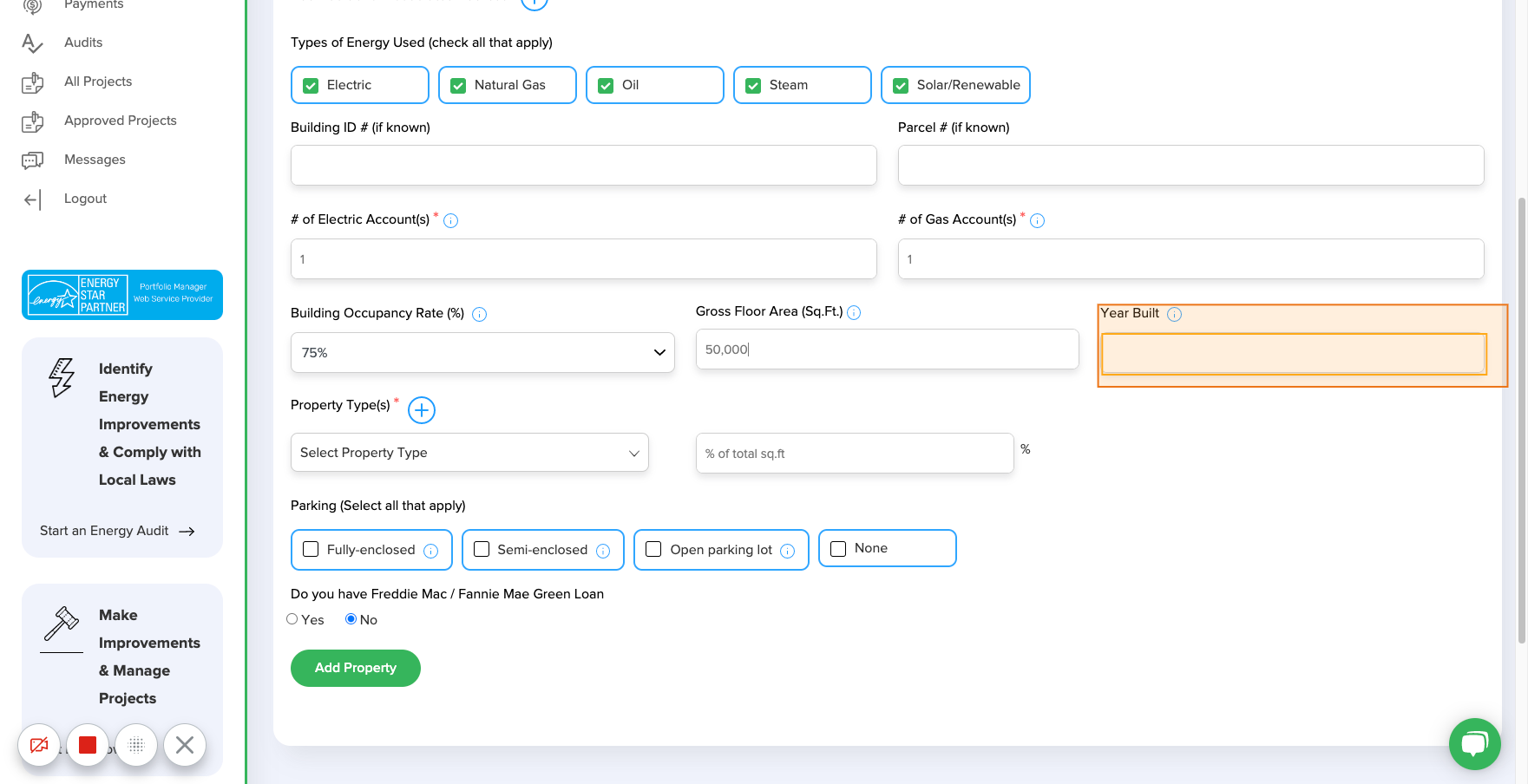The width and height of the screenshot is (1528, 784).
Task: Click the Parcel # input field
Action: pyautogui.click(x=1190, y=165)
